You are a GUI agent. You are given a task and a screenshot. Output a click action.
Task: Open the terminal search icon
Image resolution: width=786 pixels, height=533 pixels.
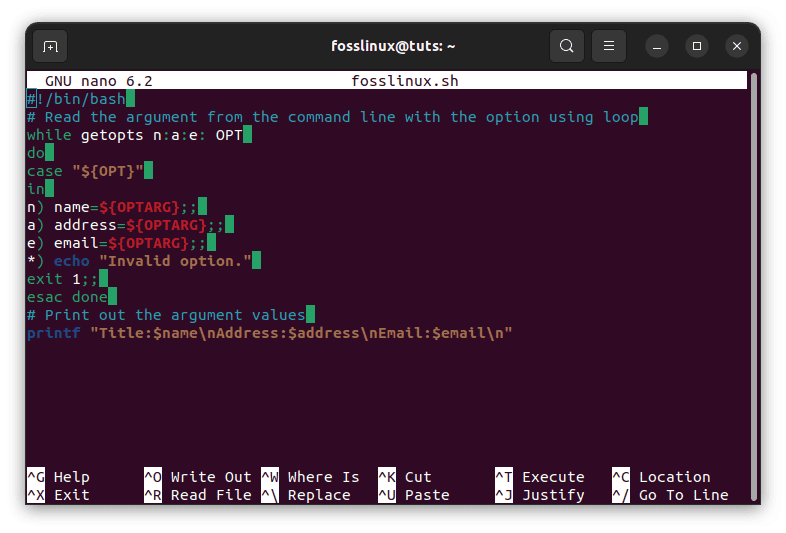click(x=566, y=46)
